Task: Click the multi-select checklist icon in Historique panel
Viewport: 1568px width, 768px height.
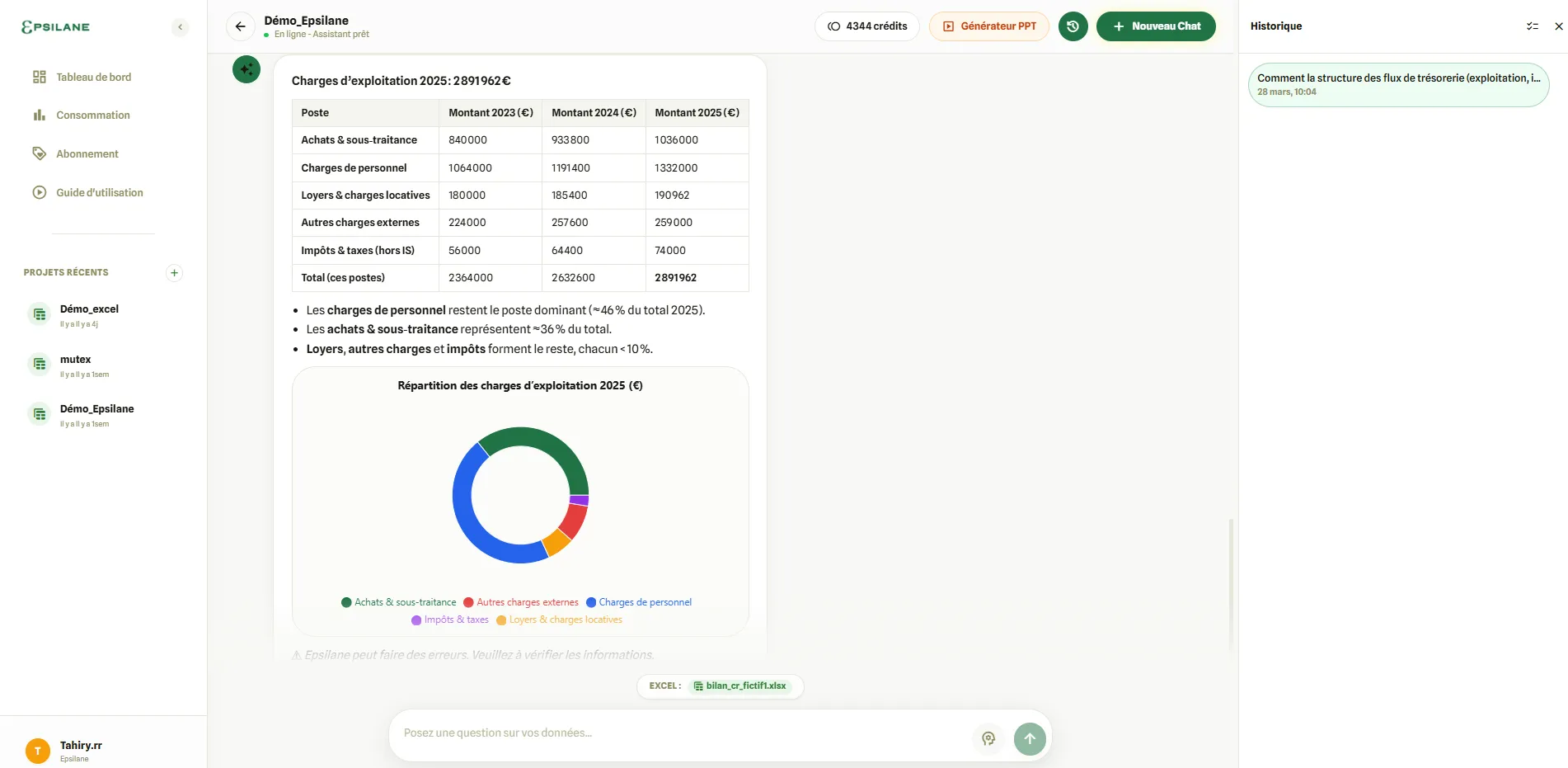Action: click(x=1533, y=26)
